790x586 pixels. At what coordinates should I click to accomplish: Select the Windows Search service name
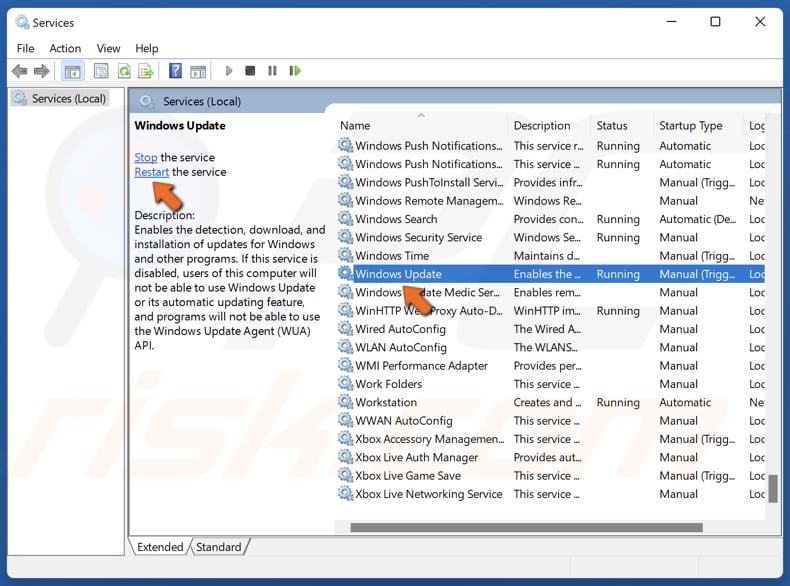(396, 219)
